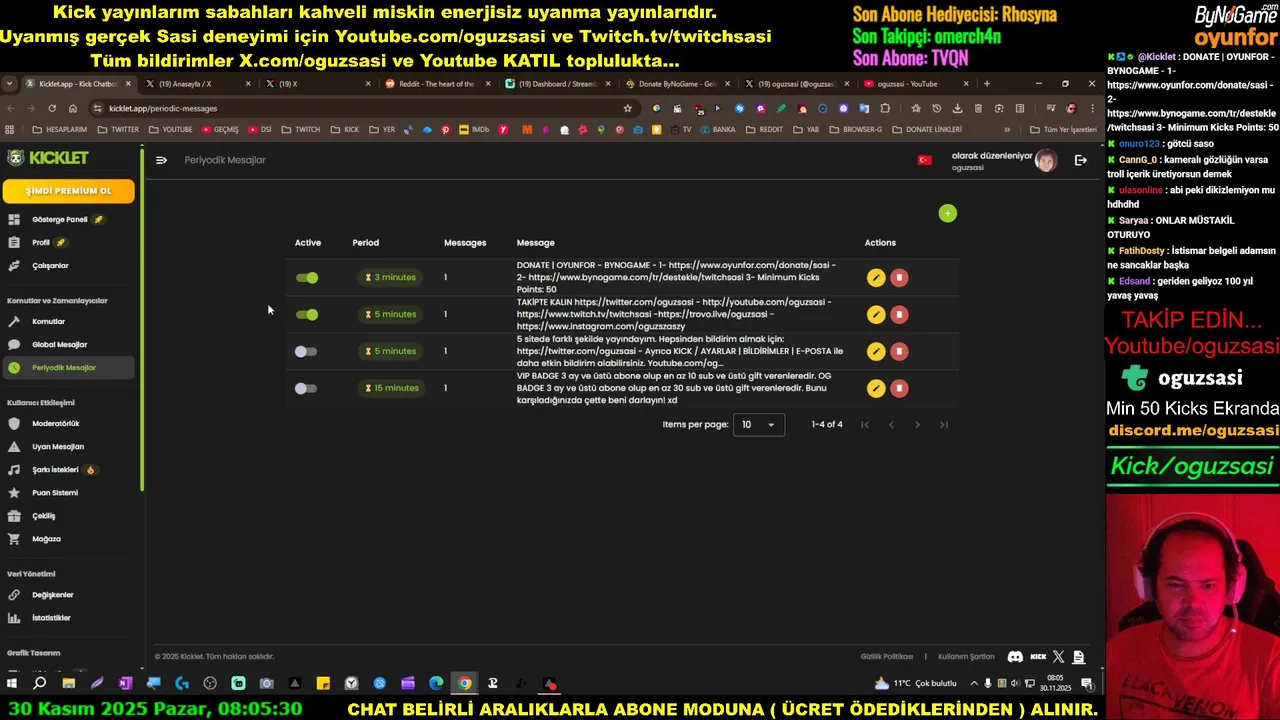The image size is (1280, 720).
Task: Open the document icon in the footer
Action: click(x=1079, y=657)
